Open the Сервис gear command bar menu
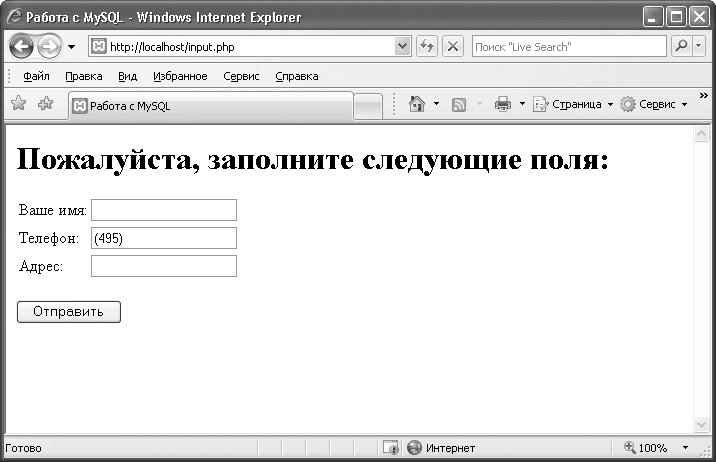The height and width of the screenshot is (462, 716). 653,104
